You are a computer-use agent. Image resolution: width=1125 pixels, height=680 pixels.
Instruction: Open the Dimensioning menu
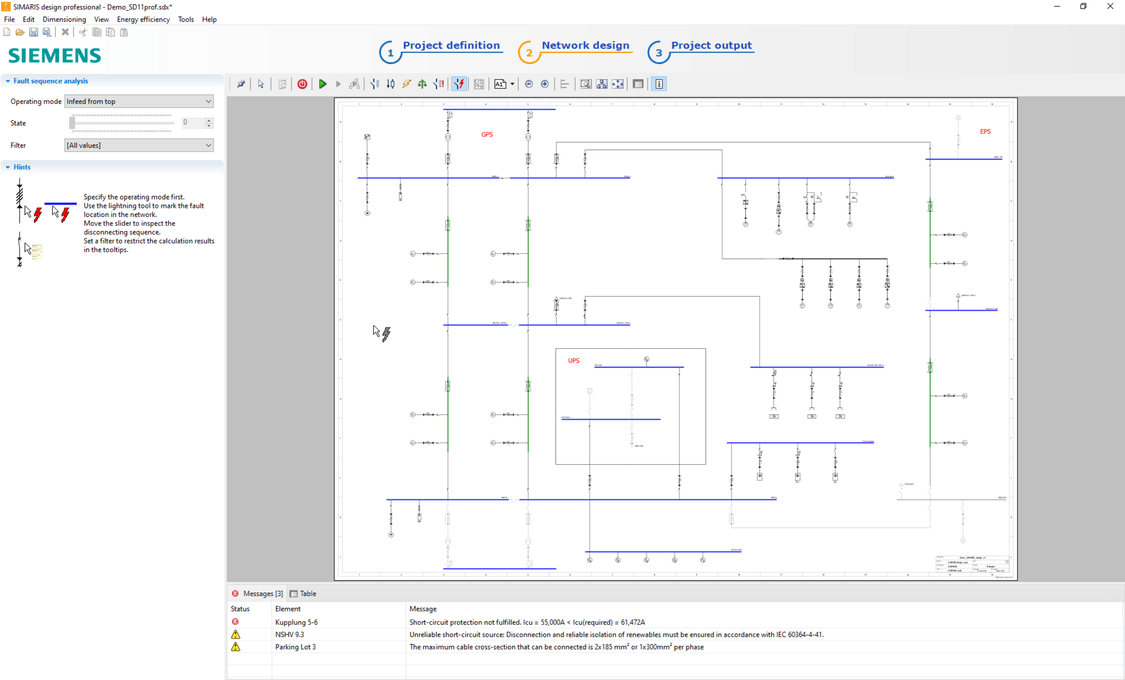point(64,18)
